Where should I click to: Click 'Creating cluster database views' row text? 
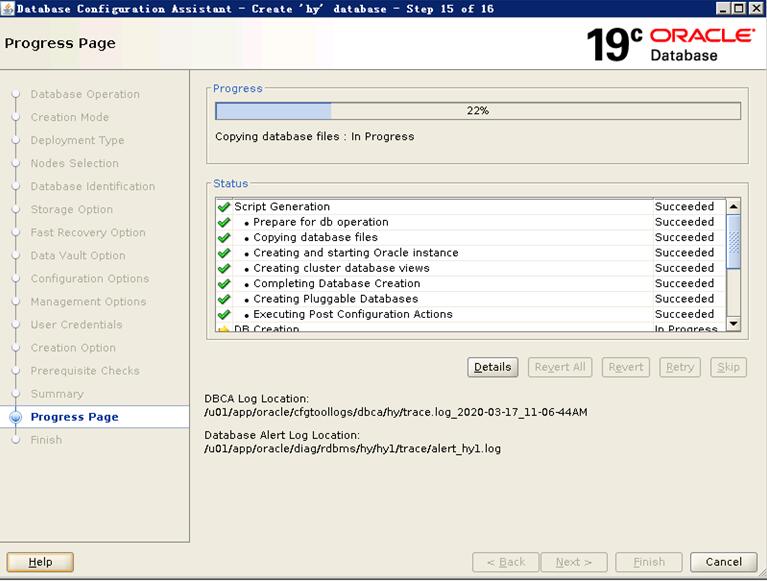pos(341,268)
